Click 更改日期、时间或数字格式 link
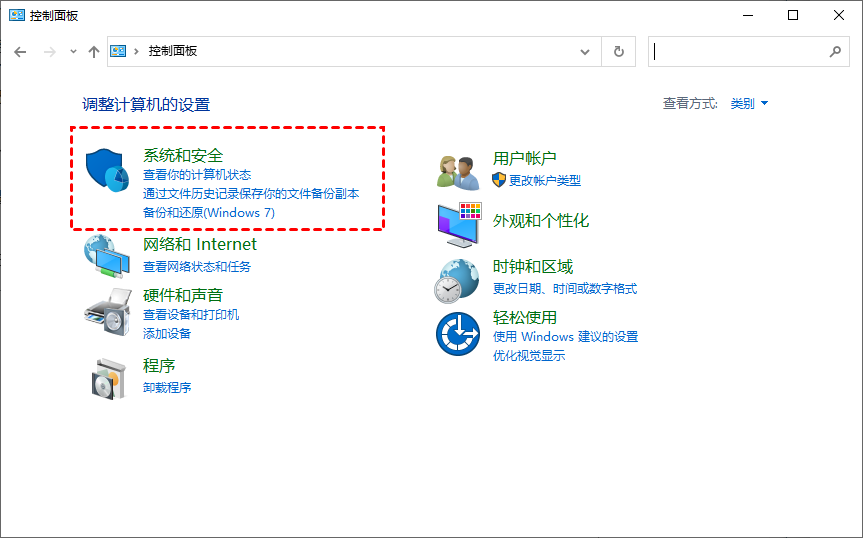This screenshot has height=538, width=863. 565,289
